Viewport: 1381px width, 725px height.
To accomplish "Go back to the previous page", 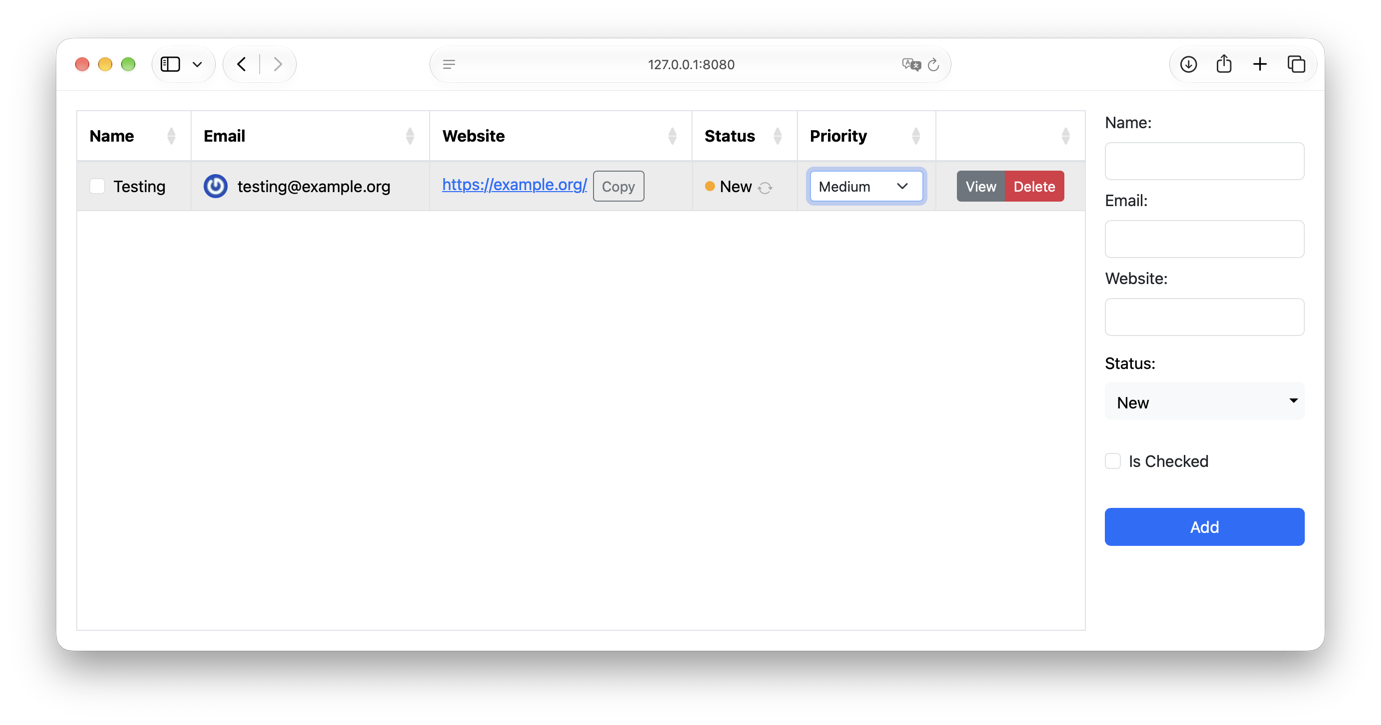I will pos(242,64).
